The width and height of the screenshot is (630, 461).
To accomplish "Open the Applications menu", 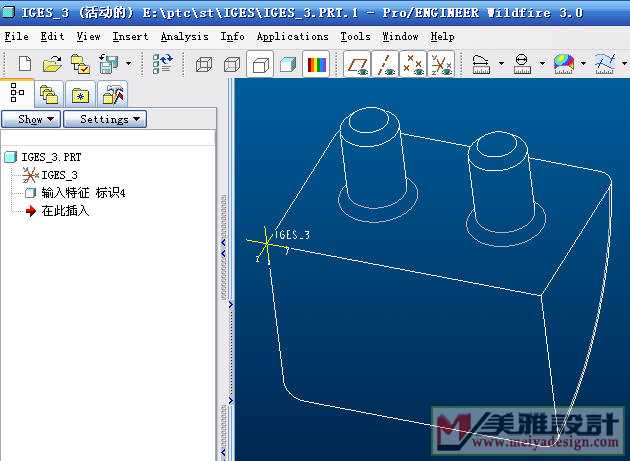I will [x=292, y=37].
